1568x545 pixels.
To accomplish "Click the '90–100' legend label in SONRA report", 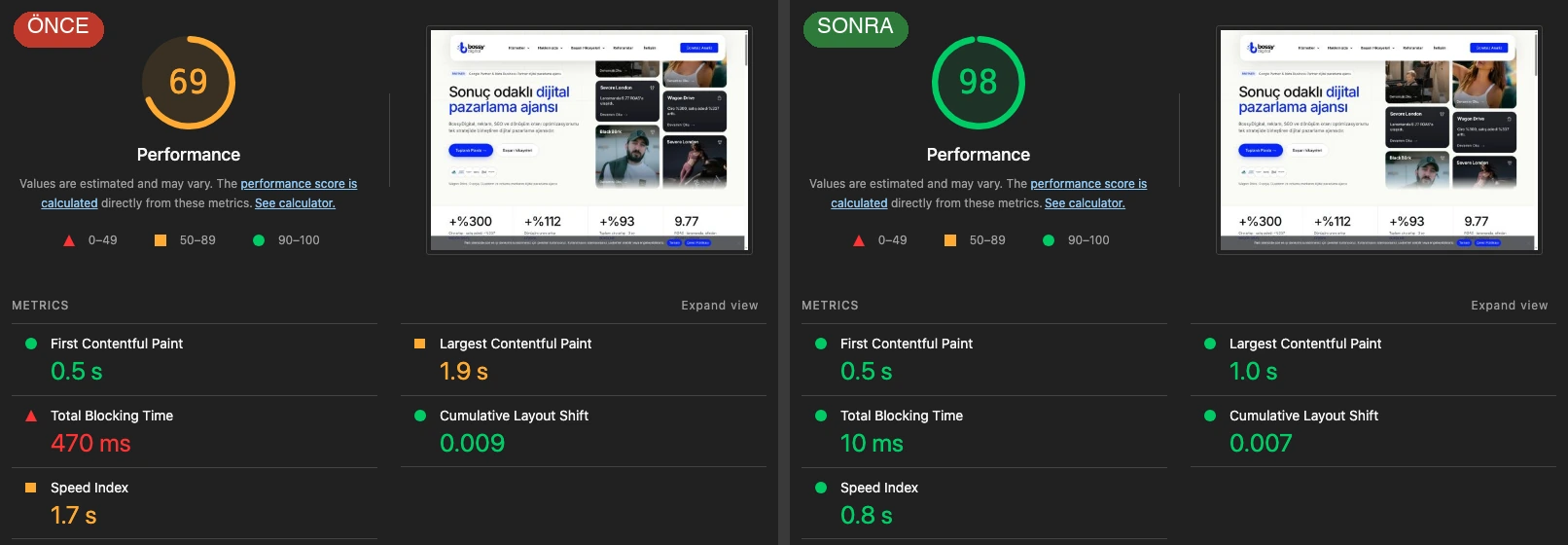I will (x=1088, y=240).
